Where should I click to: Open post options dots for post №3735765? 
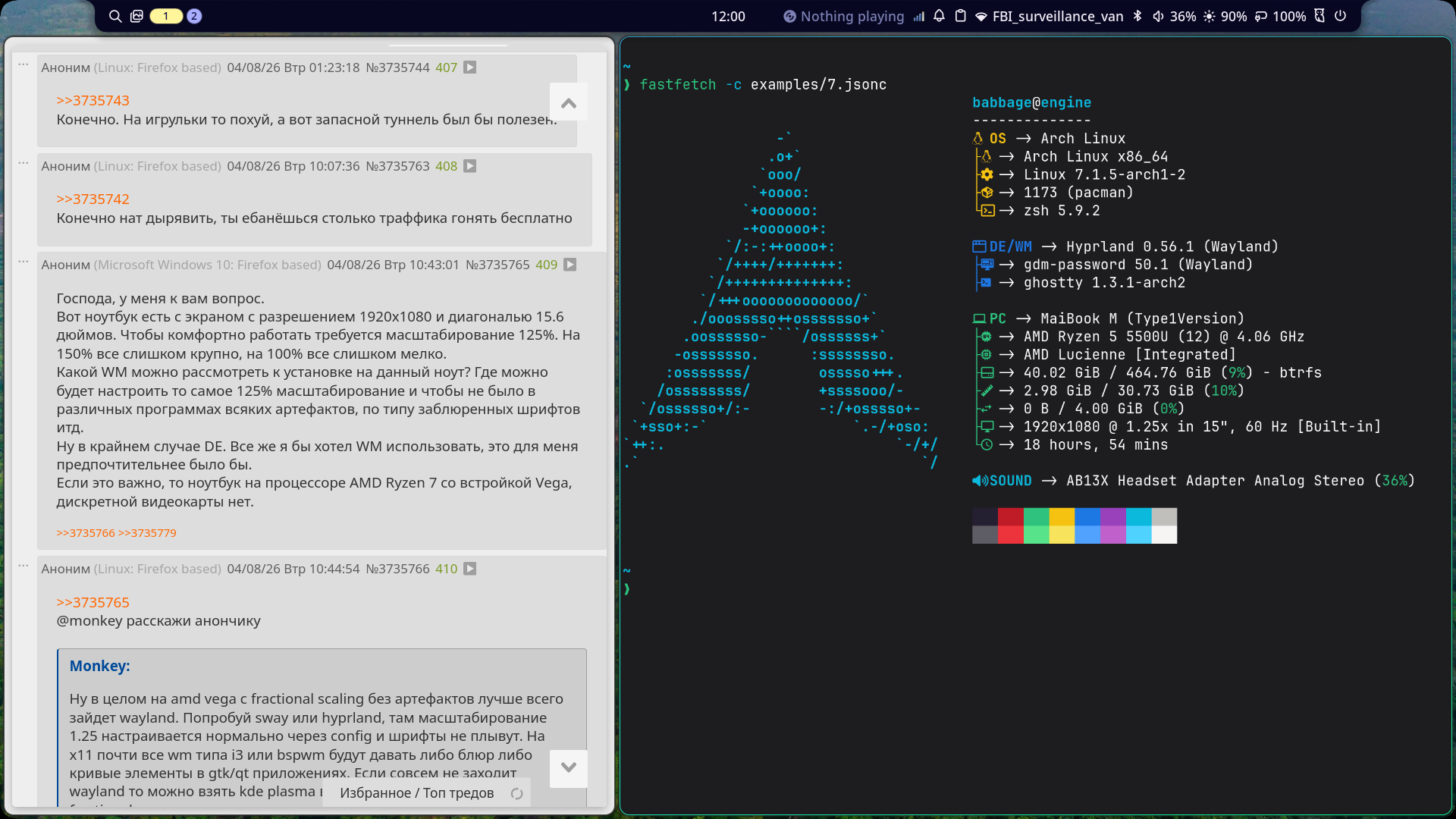coord(24,262)
